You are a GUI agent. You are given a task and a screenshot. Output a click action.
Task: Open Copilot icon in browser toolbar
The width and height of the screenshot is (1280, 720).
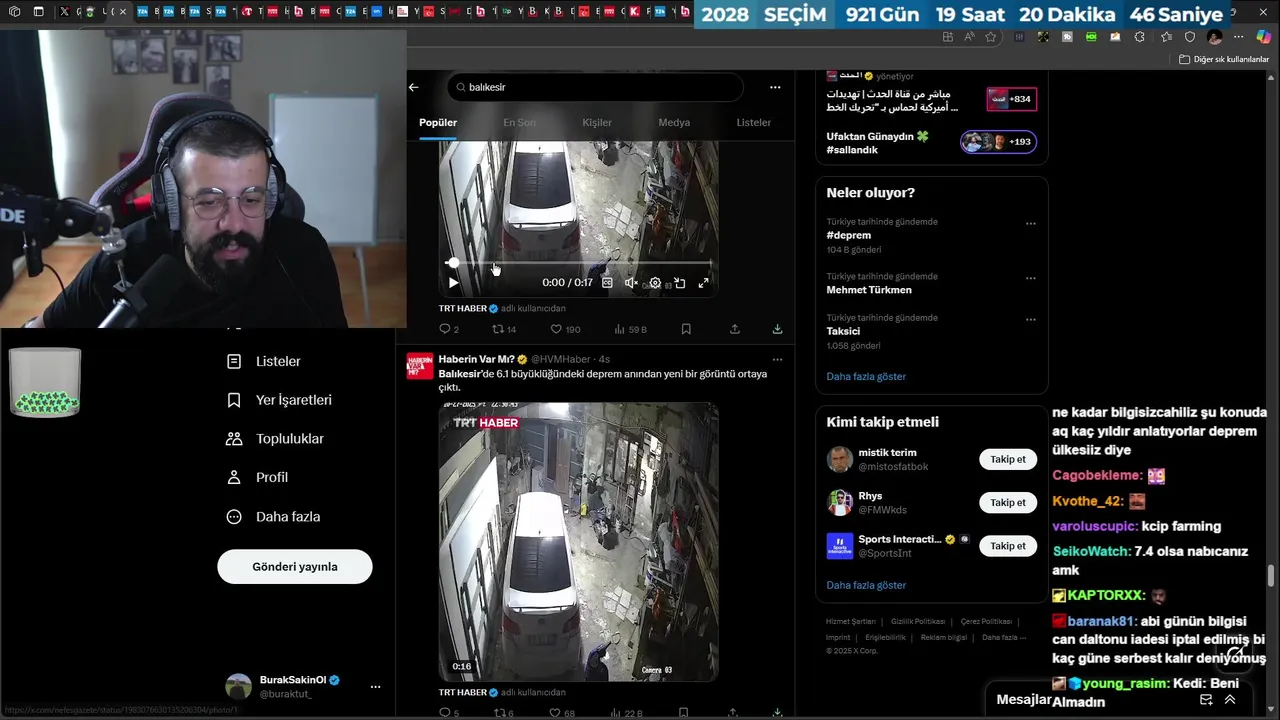coord(1263,37)
